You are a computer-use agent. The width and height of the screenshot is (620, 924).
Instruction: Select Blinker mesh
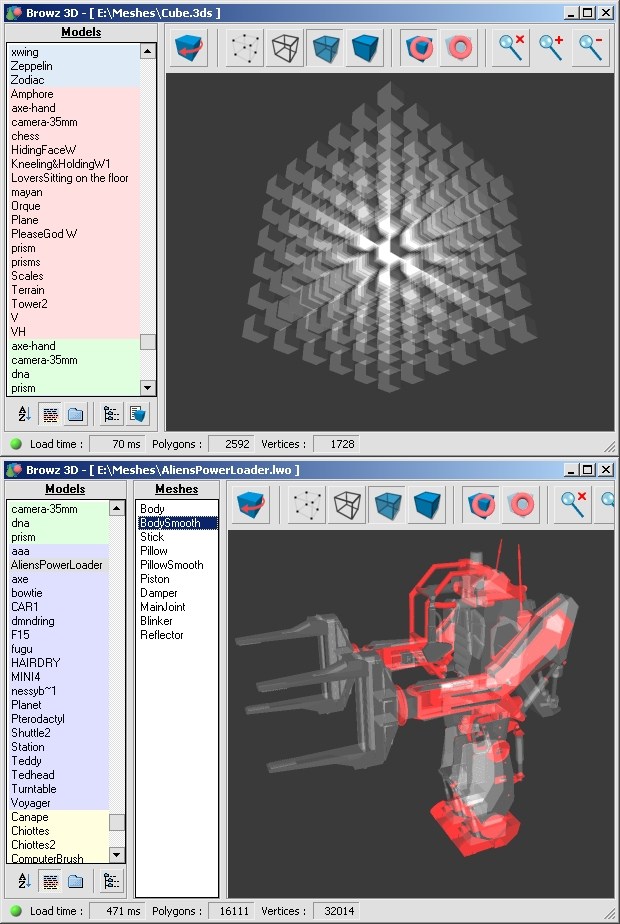click(x=177, y=621)
